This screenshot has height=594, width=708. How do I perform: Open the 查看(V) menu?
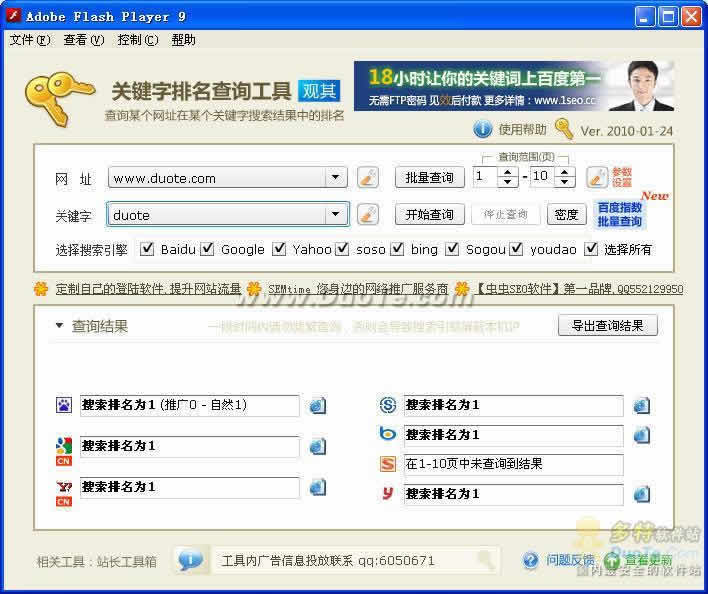(x=84, y=40)
